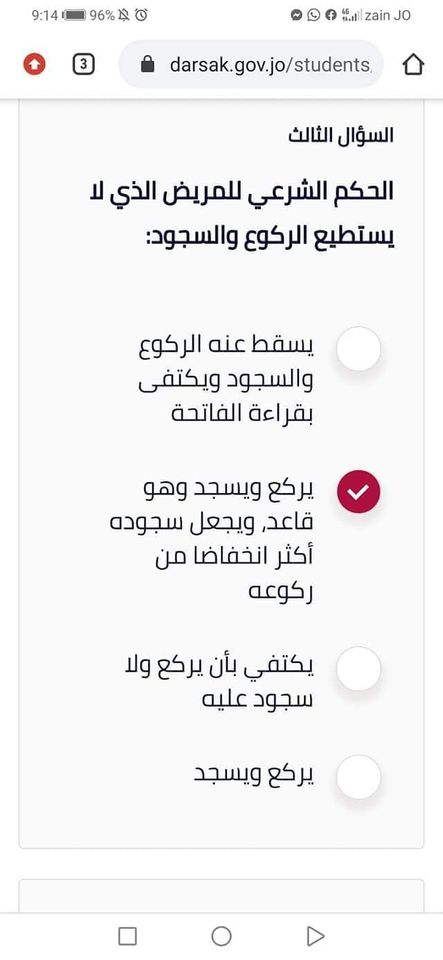
Task: Tap the Android recent apps square button
Action: tap(127, 936)
